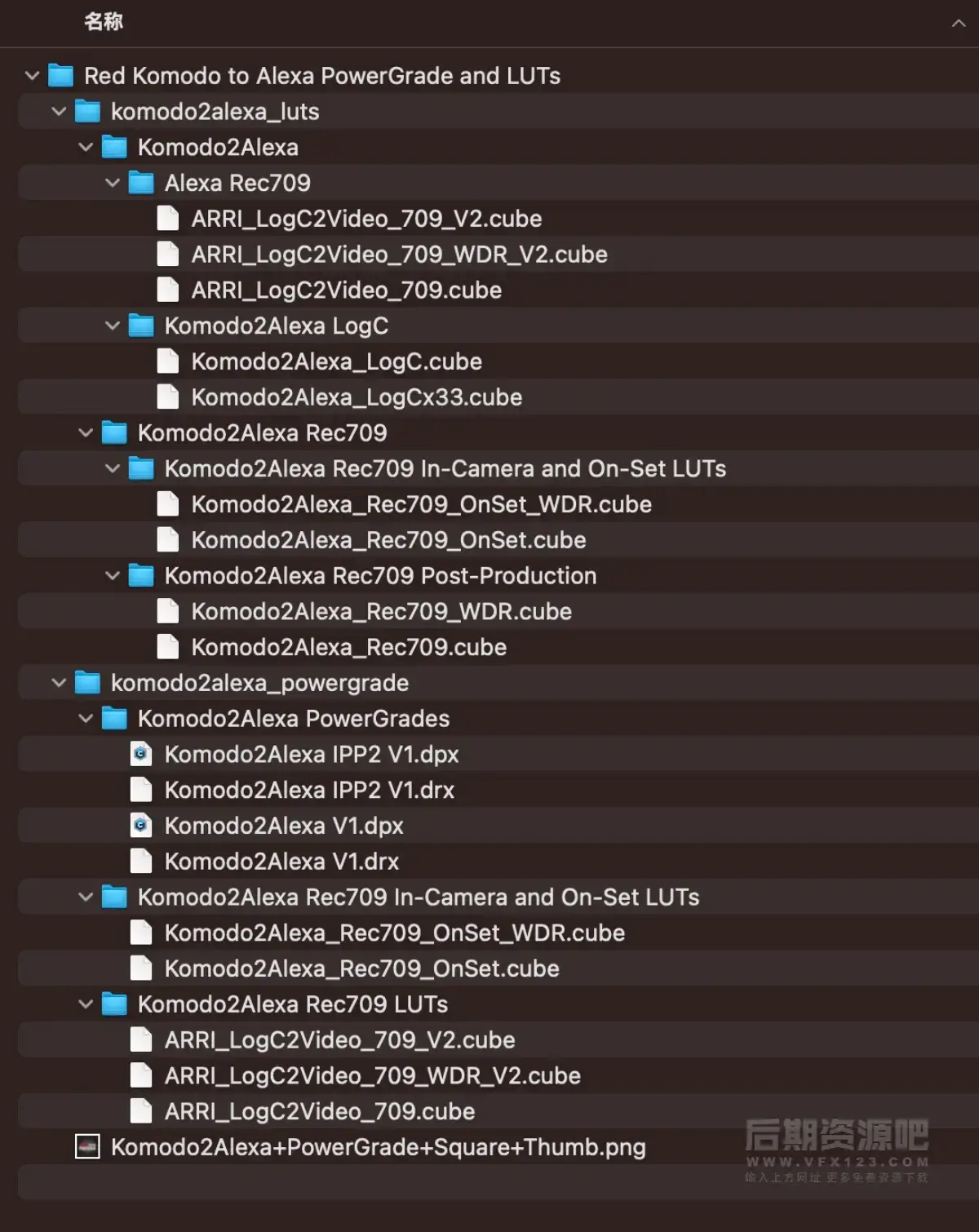The width and height of the screenshot is (979, 1232).
Task: Click the folder icon of Red Komodo to Alexa PowerGrade and LUTs
Action: click(x=60, y=76)
